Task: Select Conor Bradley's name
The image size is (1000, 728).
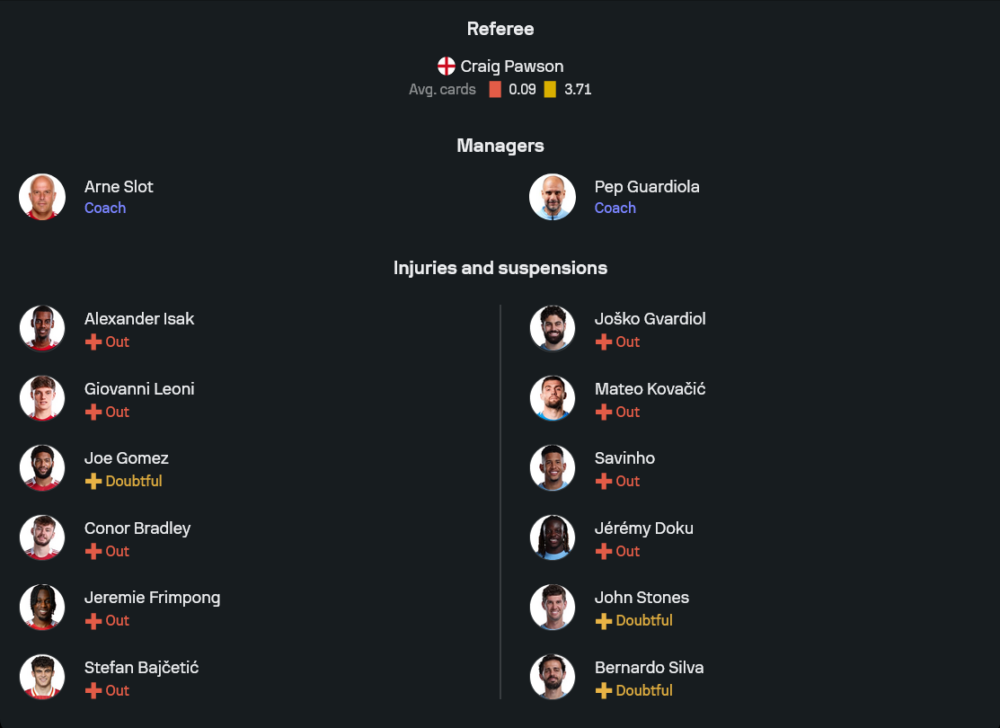Action: [x=137, y=528]
